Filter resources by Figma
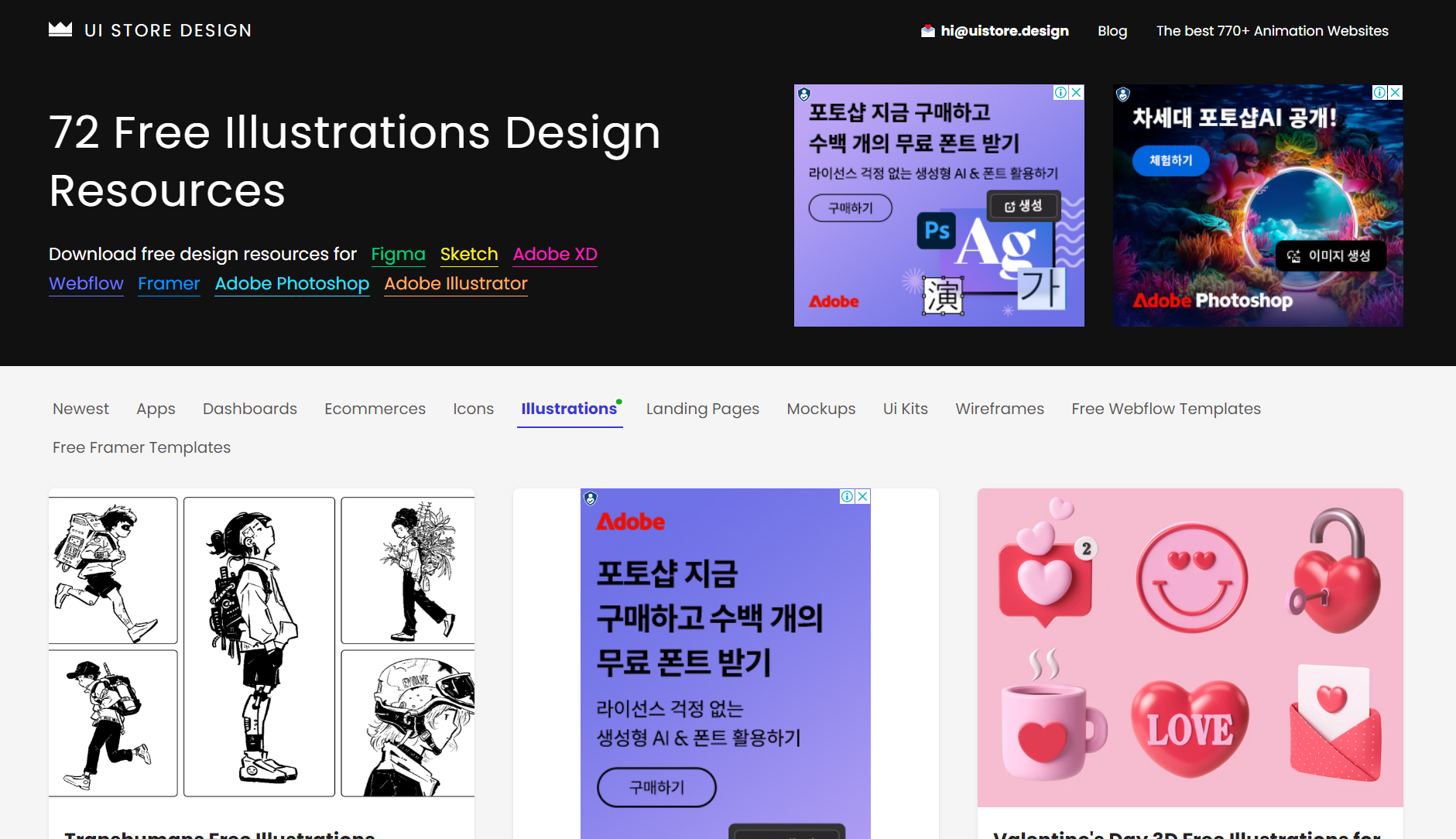Viewport: 1456px width, 839px height. tap(398, 255)
